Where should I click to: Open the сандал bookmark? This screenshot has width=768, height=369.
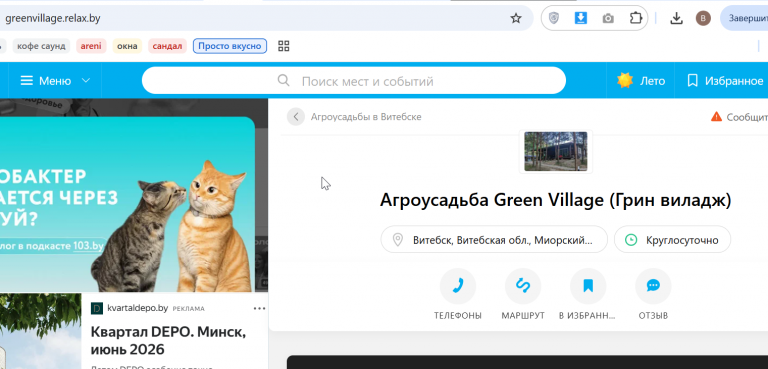pyautogui.click(x=167, y=46)
